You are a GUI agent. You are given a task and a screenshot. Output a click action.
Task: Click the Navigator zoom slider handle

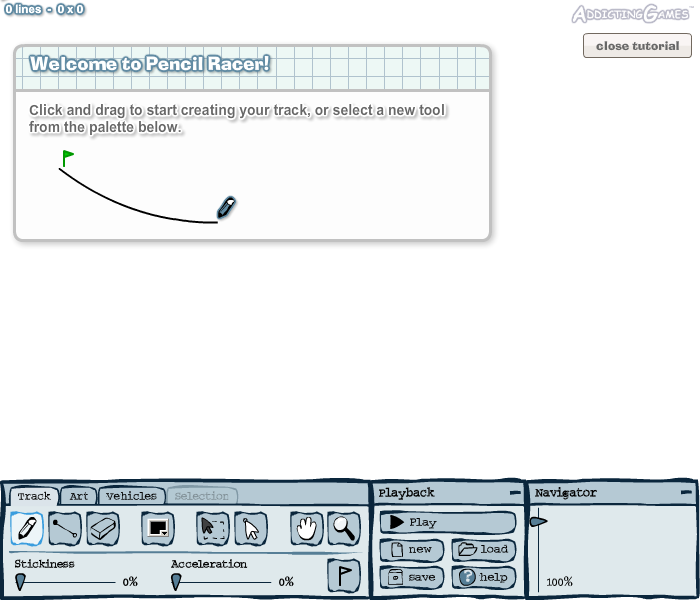(538, 521)
